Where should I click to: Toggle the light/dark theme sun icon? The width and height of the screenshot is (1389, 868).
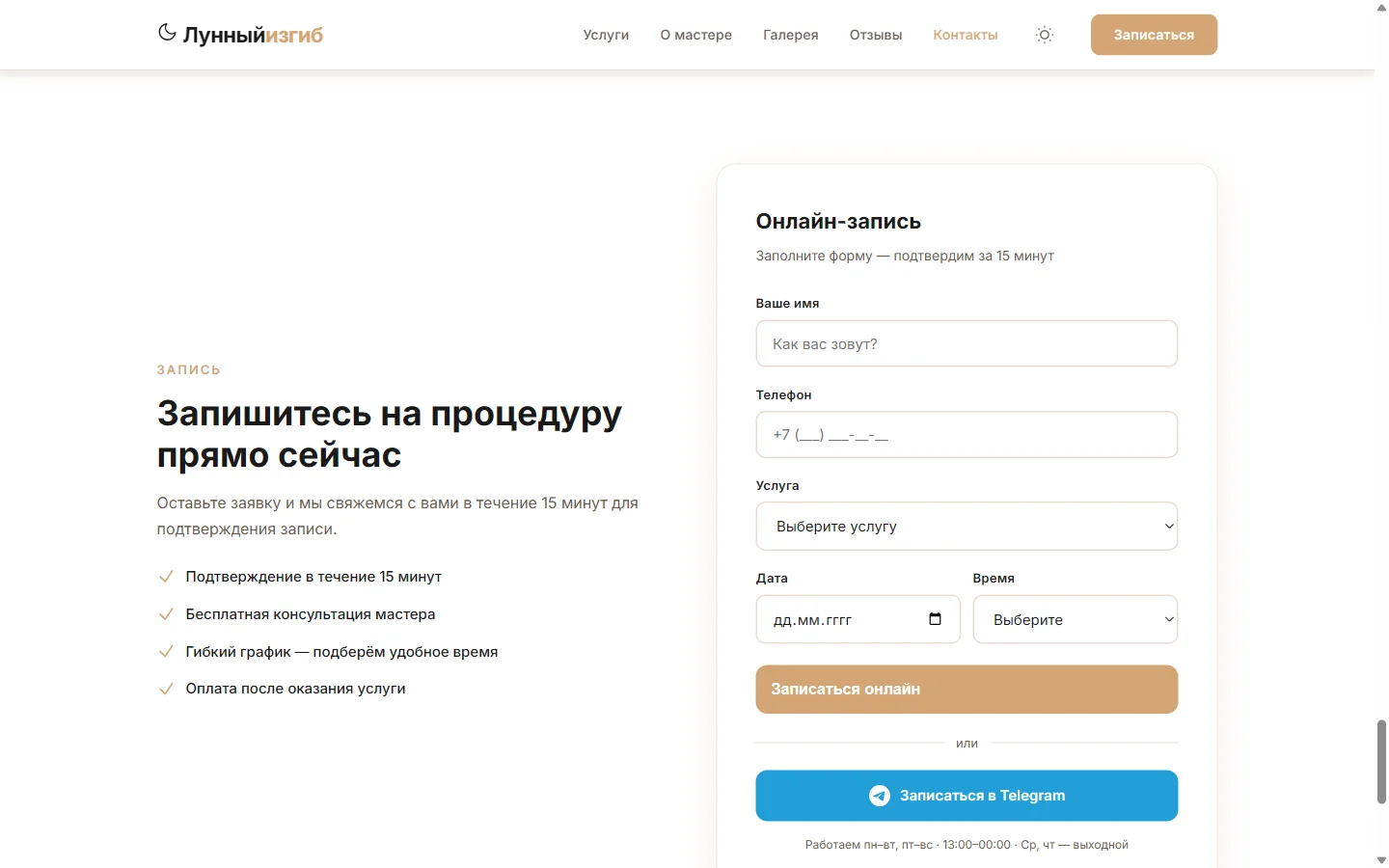click(1045, 35)
